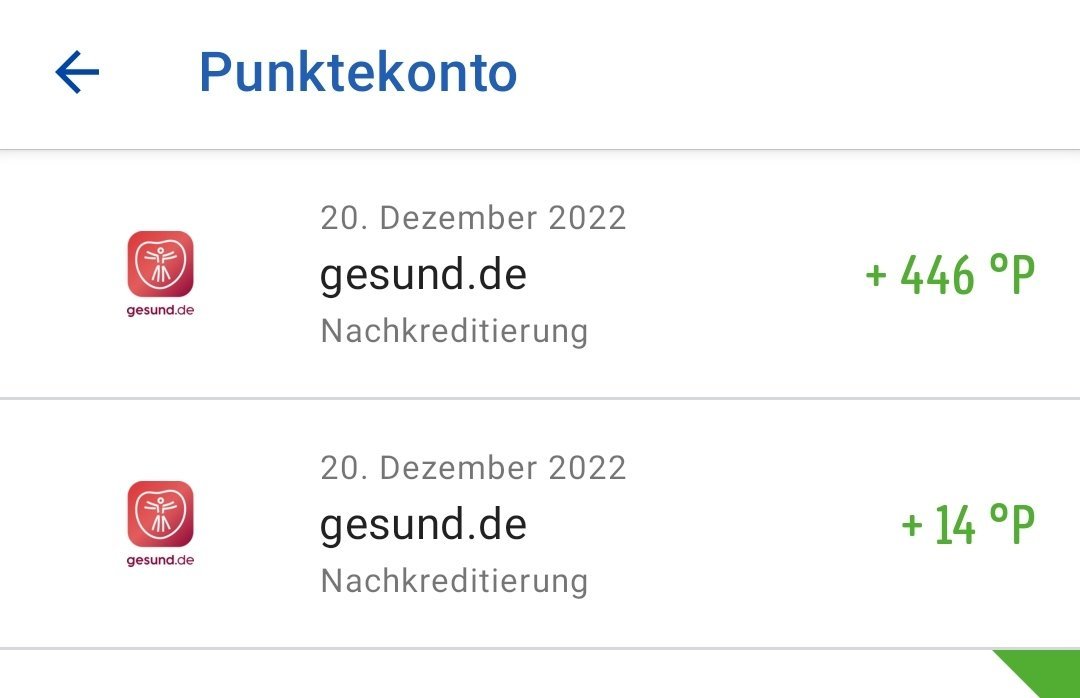Screen dimensions: 1080x698
Task: Select the + 14 °P points amount
Action: 968,524
